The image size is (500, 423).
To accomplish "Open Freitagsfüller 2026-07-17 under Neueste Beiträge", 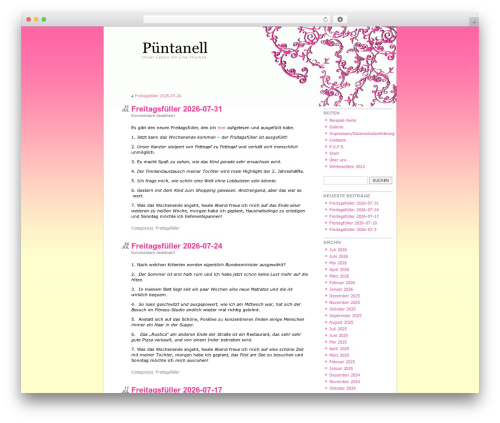I will coord(354,216).
